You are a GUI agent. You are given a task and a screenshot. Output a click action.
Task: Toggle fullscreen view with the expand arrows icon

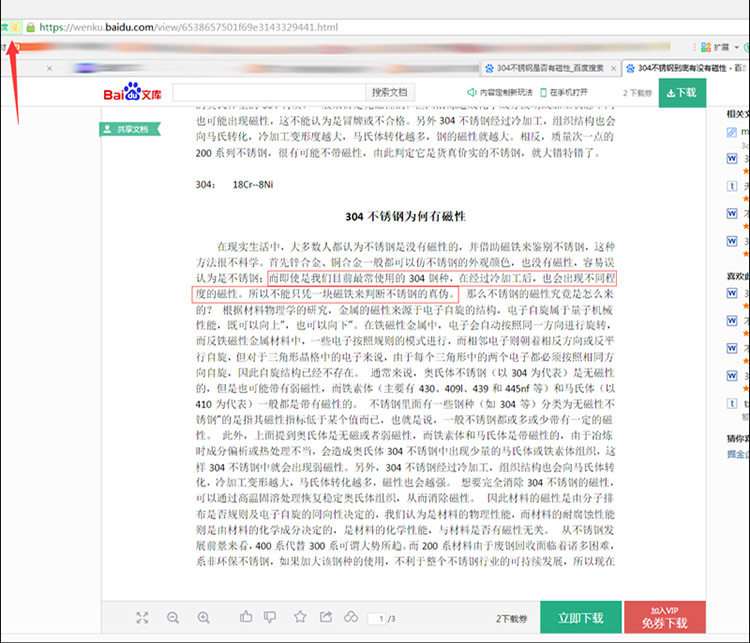(142, 618)
